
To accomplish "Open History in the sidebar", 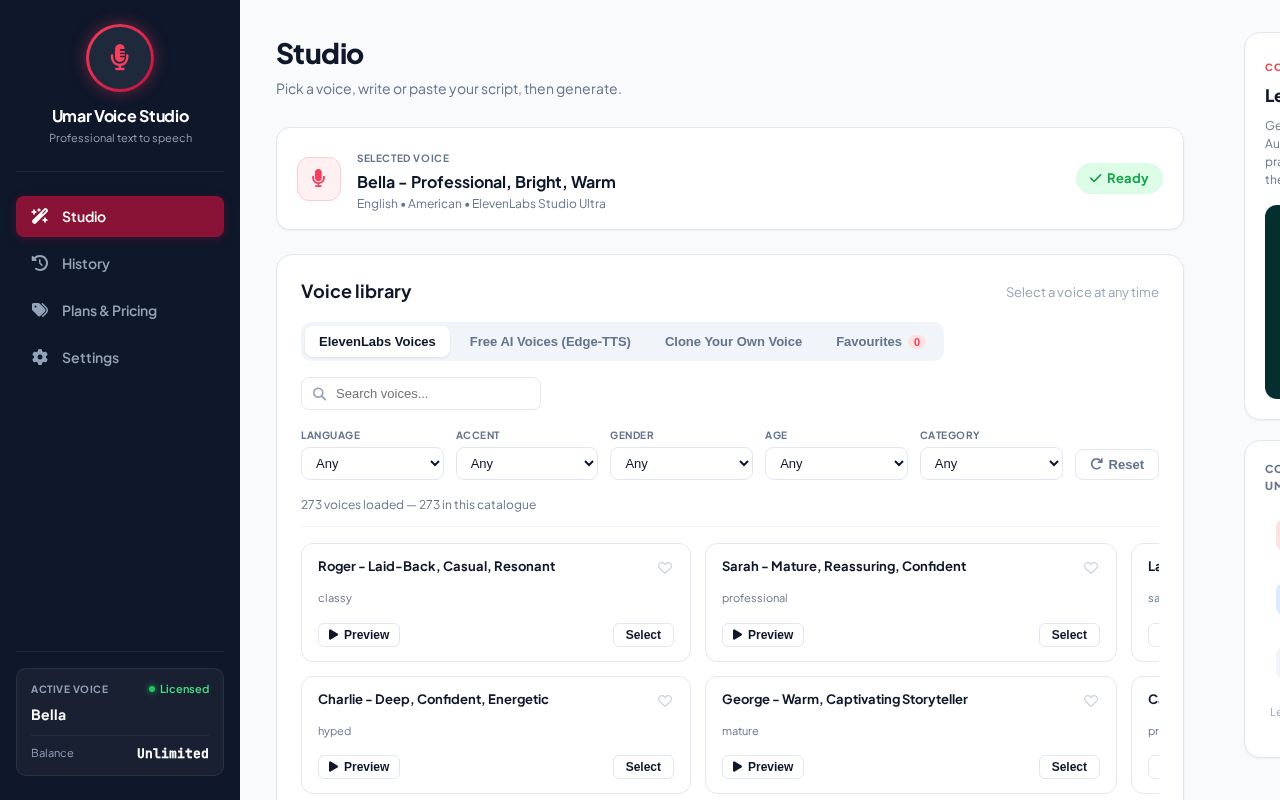I will click(x=120, y=263).
